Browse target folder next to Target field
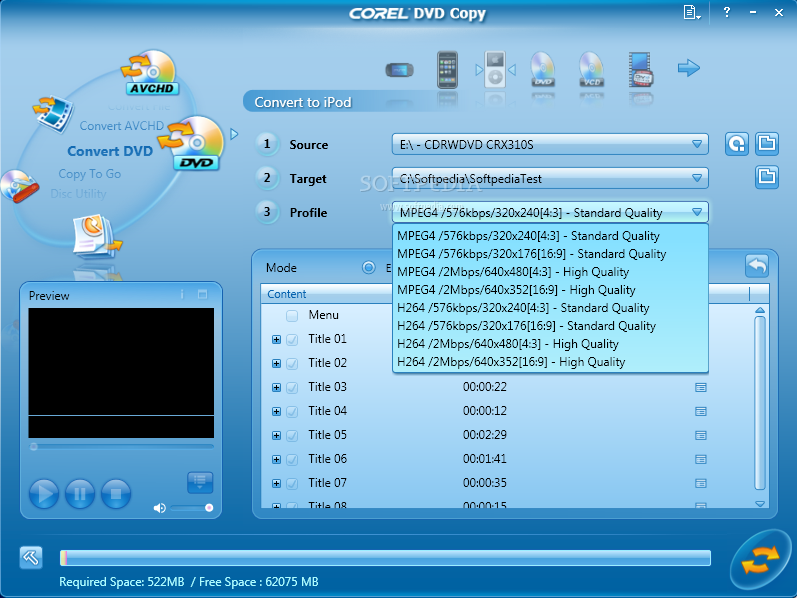 coord(767,177)
